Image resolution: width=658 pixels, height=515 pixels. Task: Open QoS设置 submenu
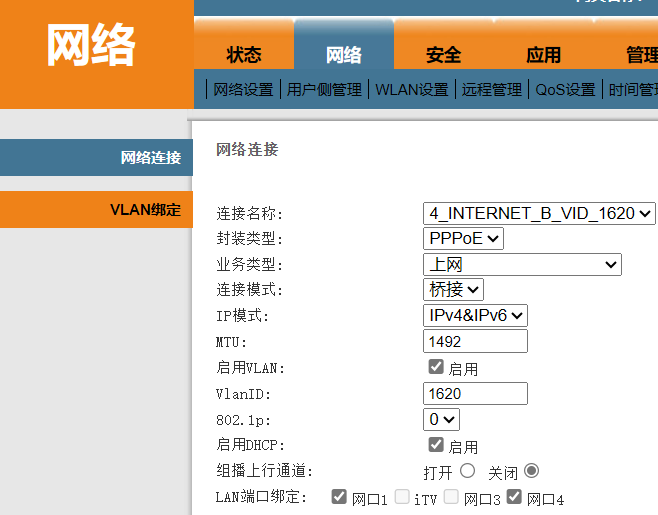point(565,90)
